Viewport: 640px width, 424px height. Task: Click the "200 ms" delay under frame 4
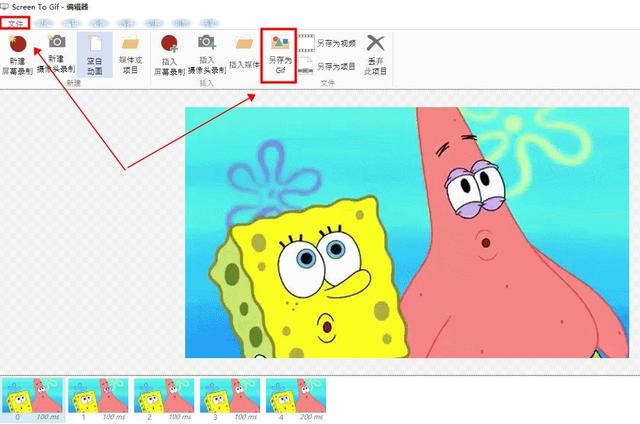point(311,417)
